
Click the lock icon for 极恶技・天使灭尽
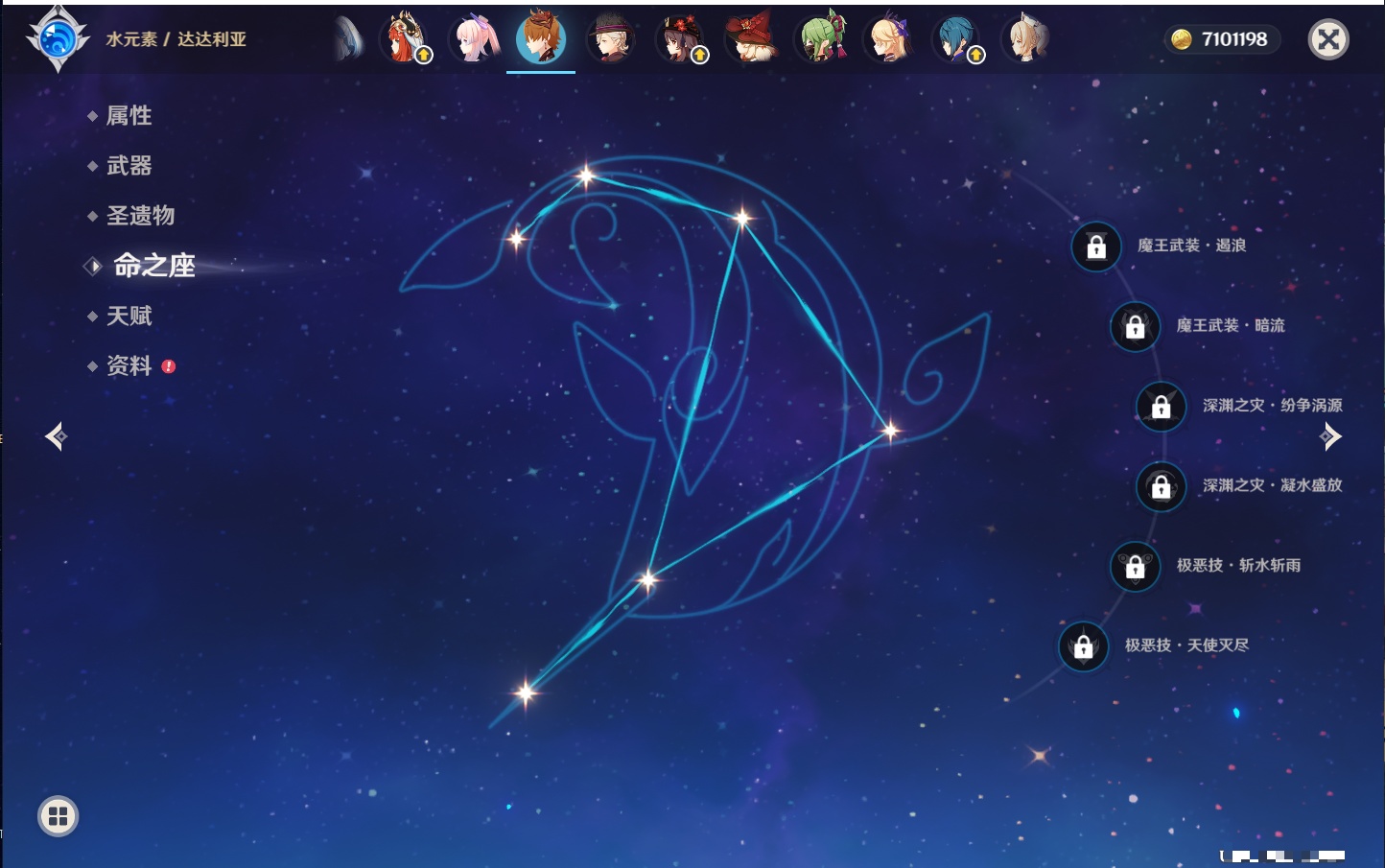1083,645
